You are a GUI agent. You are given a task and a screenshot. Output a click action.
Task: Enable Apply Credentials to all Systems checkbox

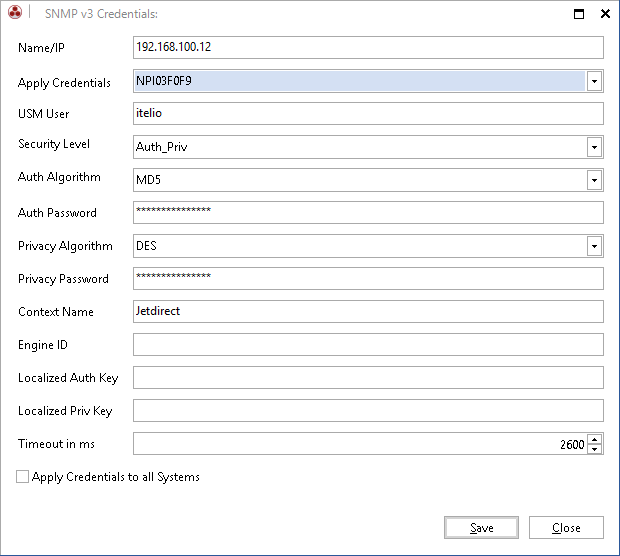click(23, 477)
